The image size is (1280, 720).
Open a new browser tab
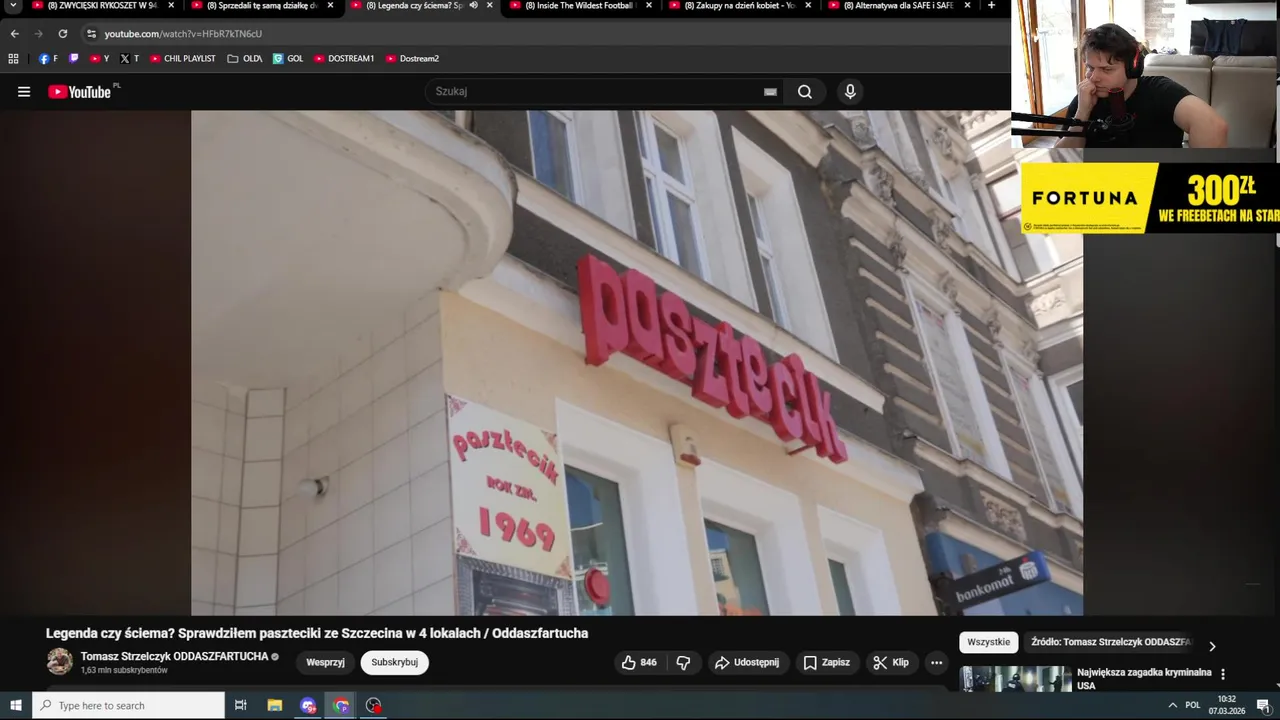click(x=991, y=5)
